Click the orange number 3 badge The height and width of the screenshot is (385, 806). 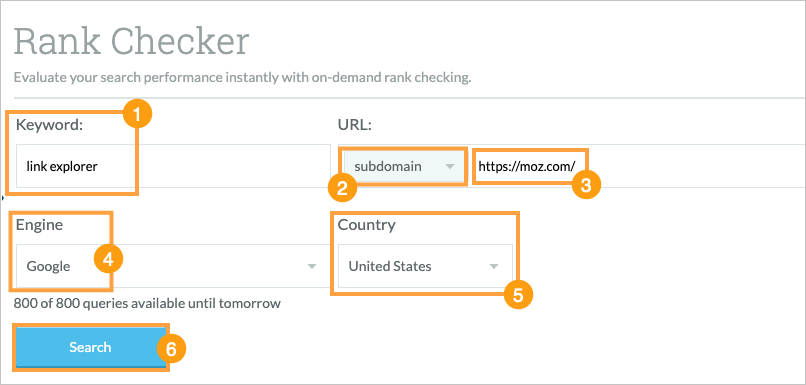point(585,186)
